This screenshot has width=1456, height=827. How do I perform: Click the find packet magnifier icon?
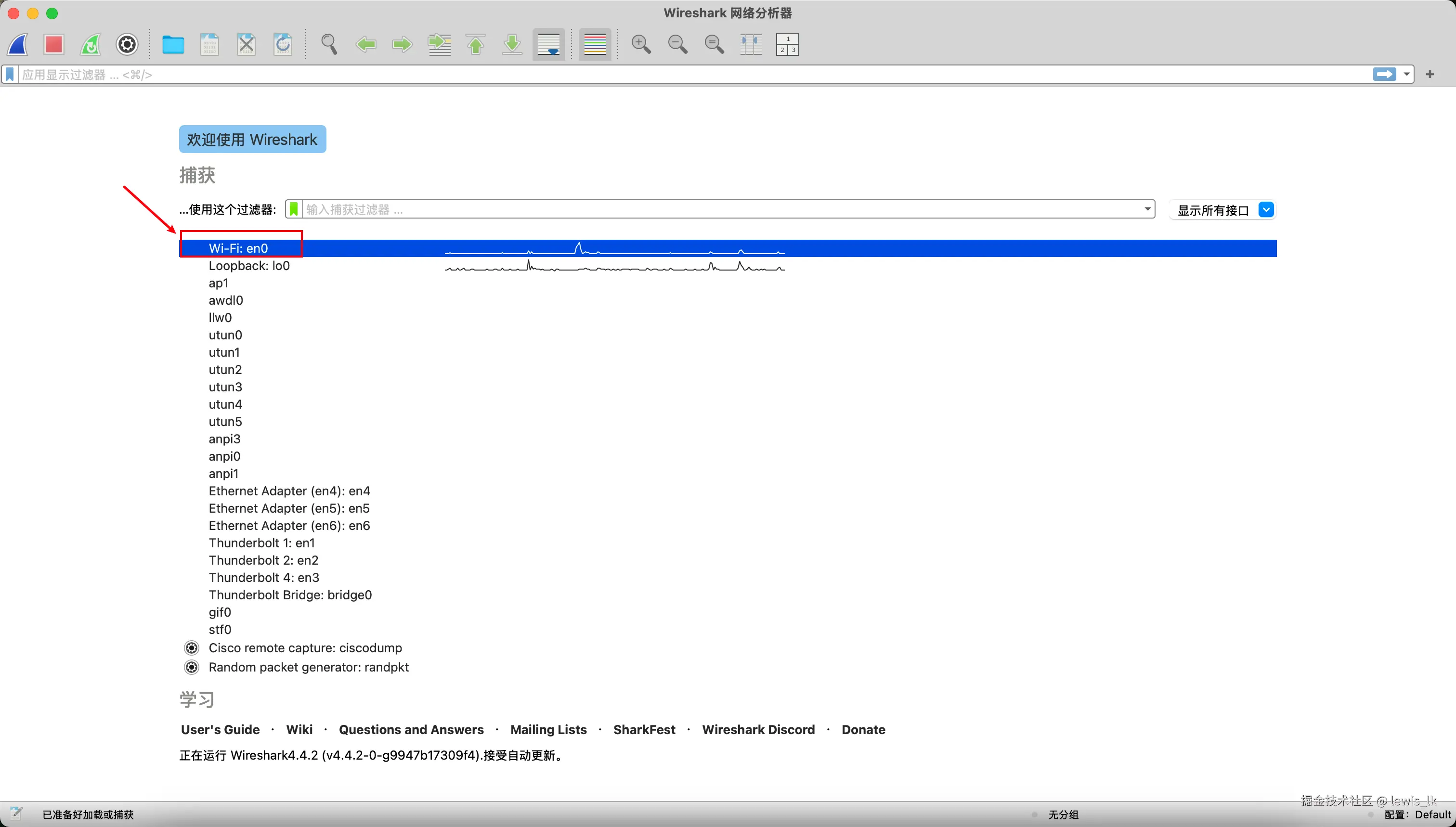tap(329, 44)
